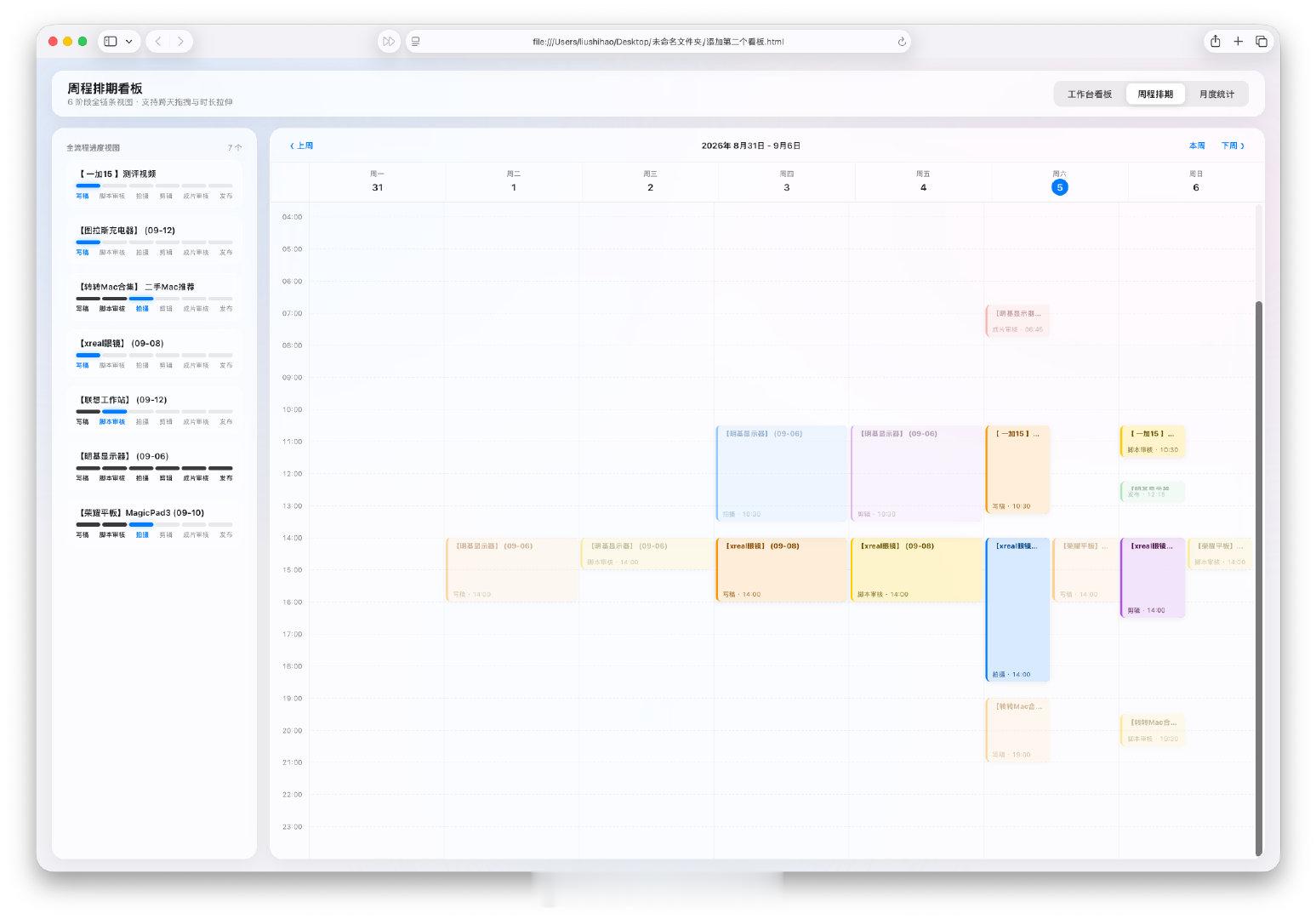Select the 明基显示器 剪辑 10:30 event
Image resolution: width=1316 pixels, height=919 pixels.
(917, 473)
